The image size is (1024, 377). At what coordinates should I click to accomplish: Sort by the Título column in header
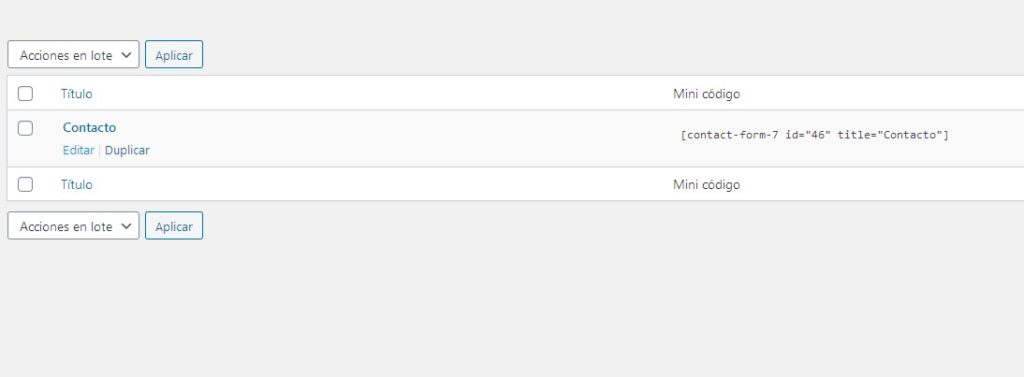pos(76,94)
